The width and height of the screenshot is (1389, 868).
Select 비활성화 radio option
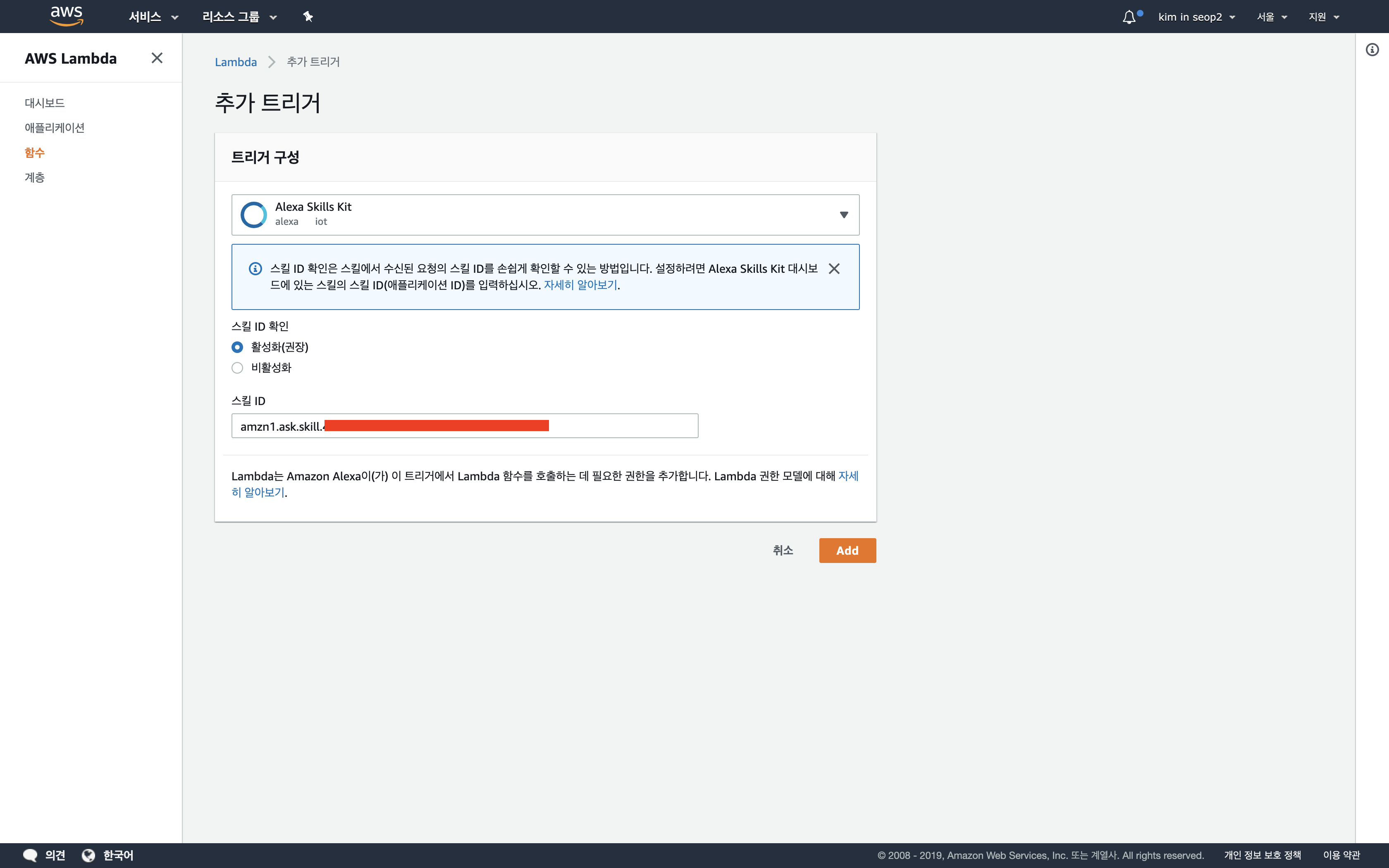pyautogui.click(x=237, y=368)
